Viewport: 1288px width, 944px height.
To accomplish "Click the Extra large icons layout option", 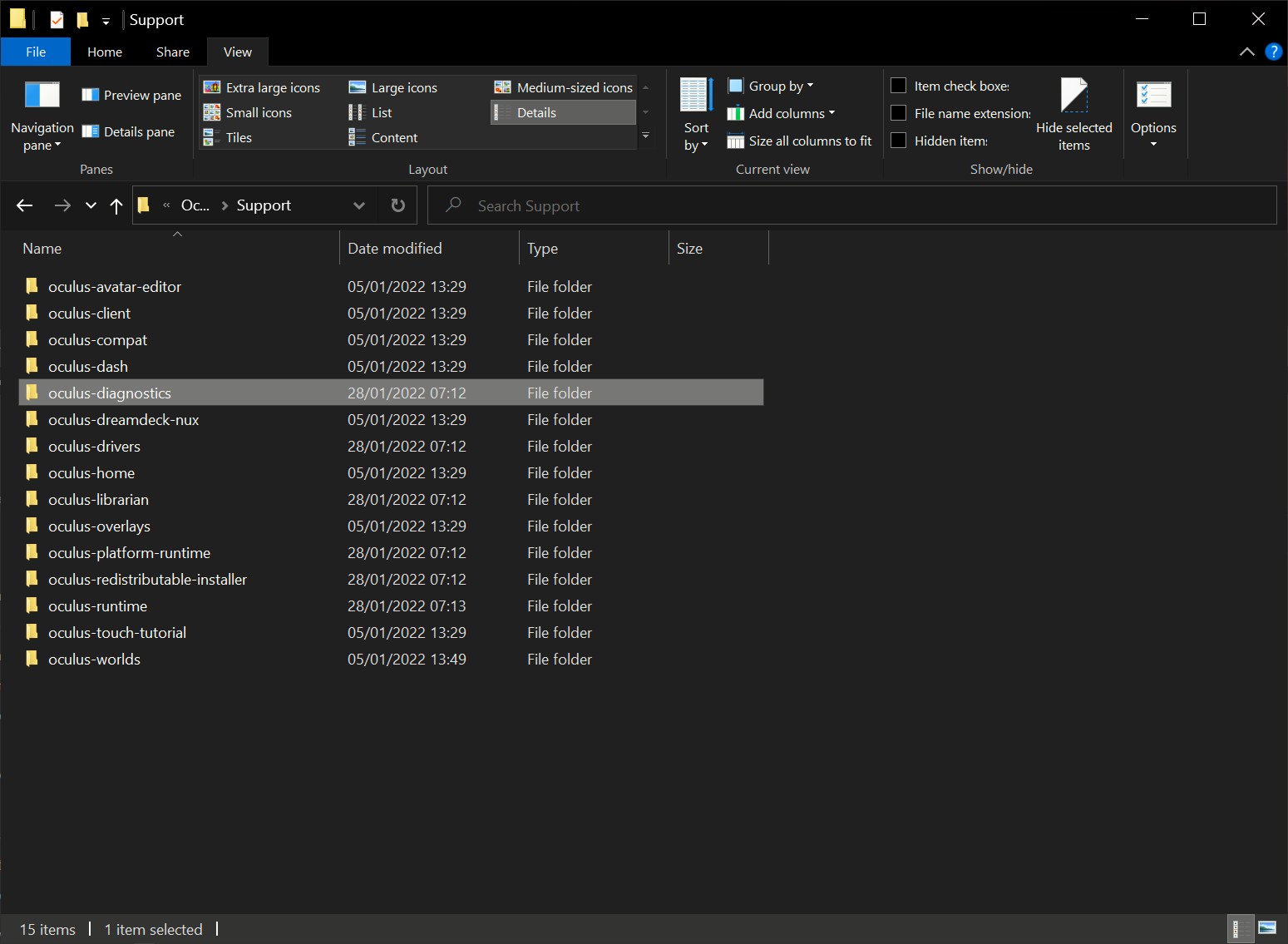I will pyautogui.click(x=263, y=87).
